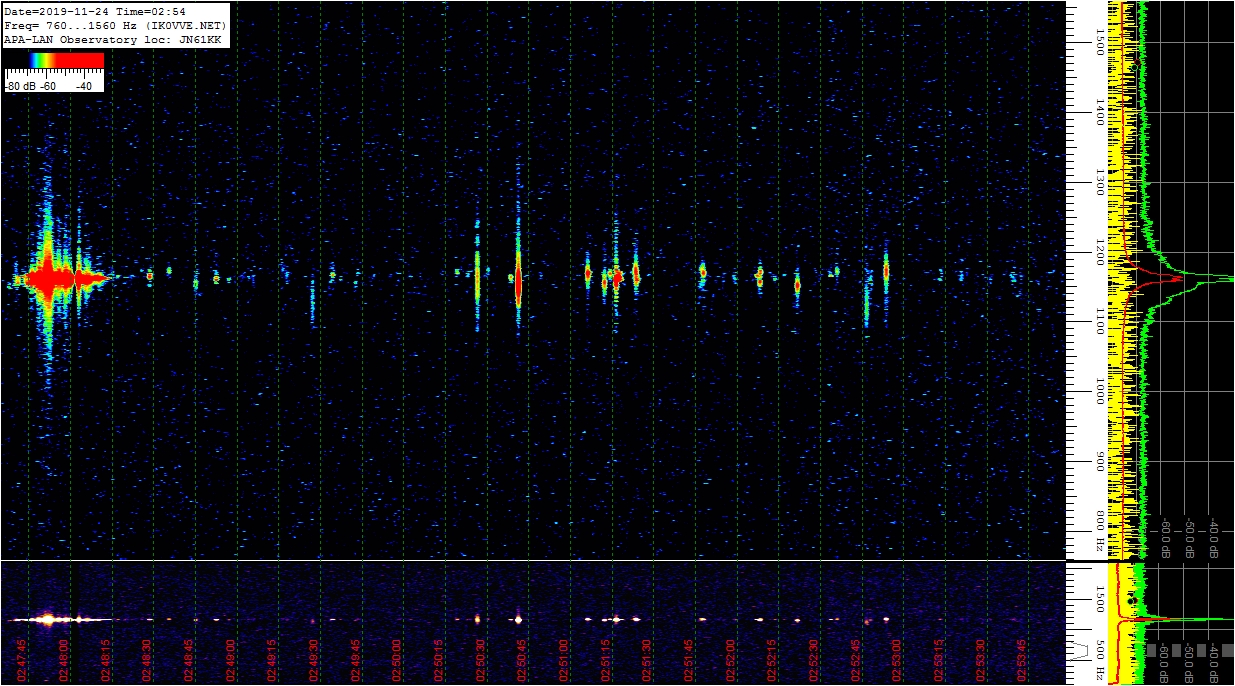
Task: Click the 1000 frequency axis label
Action: pyautogui.click(x=1101, y=392)
